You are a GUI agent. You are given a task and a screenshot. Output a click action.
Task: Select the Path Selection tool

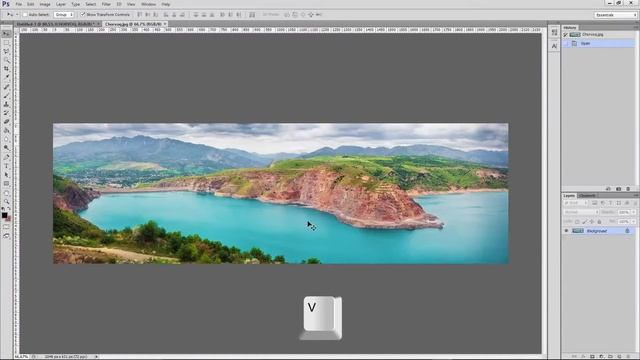click(x=6, y=175)
